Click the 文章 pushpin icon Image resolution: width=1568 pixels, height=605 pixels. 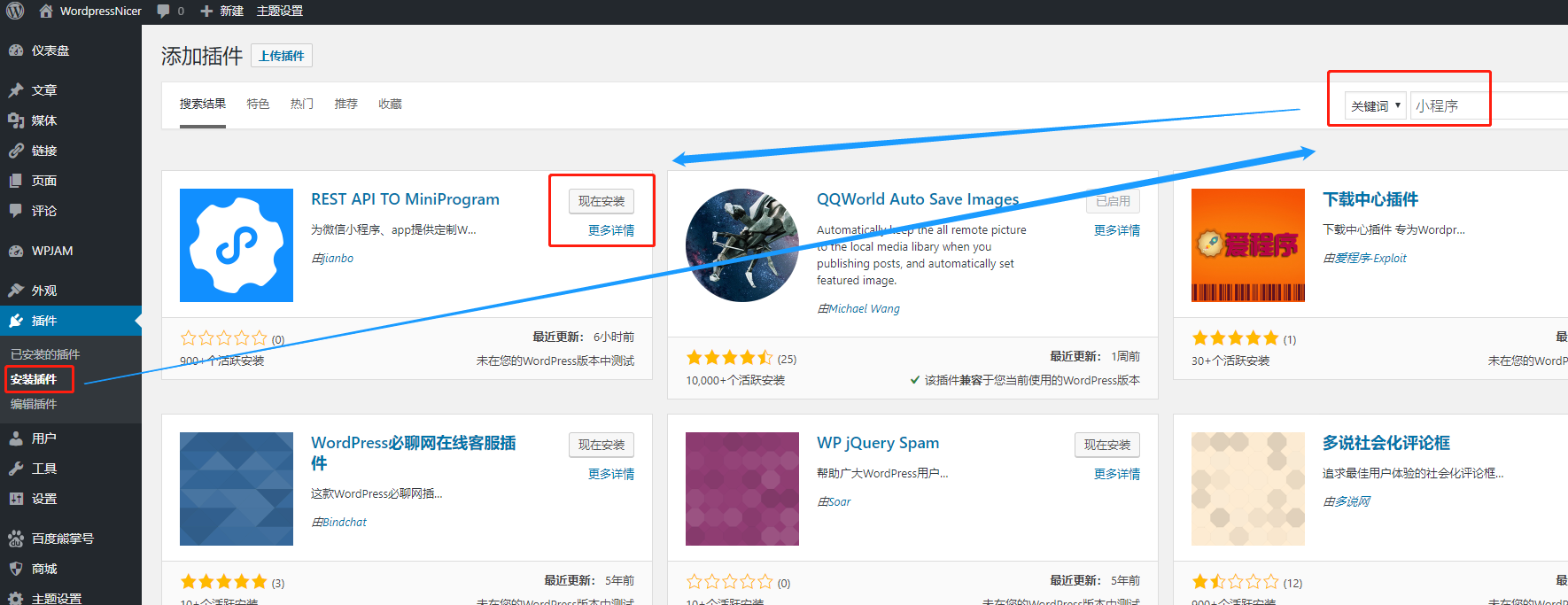coord(16,90)
